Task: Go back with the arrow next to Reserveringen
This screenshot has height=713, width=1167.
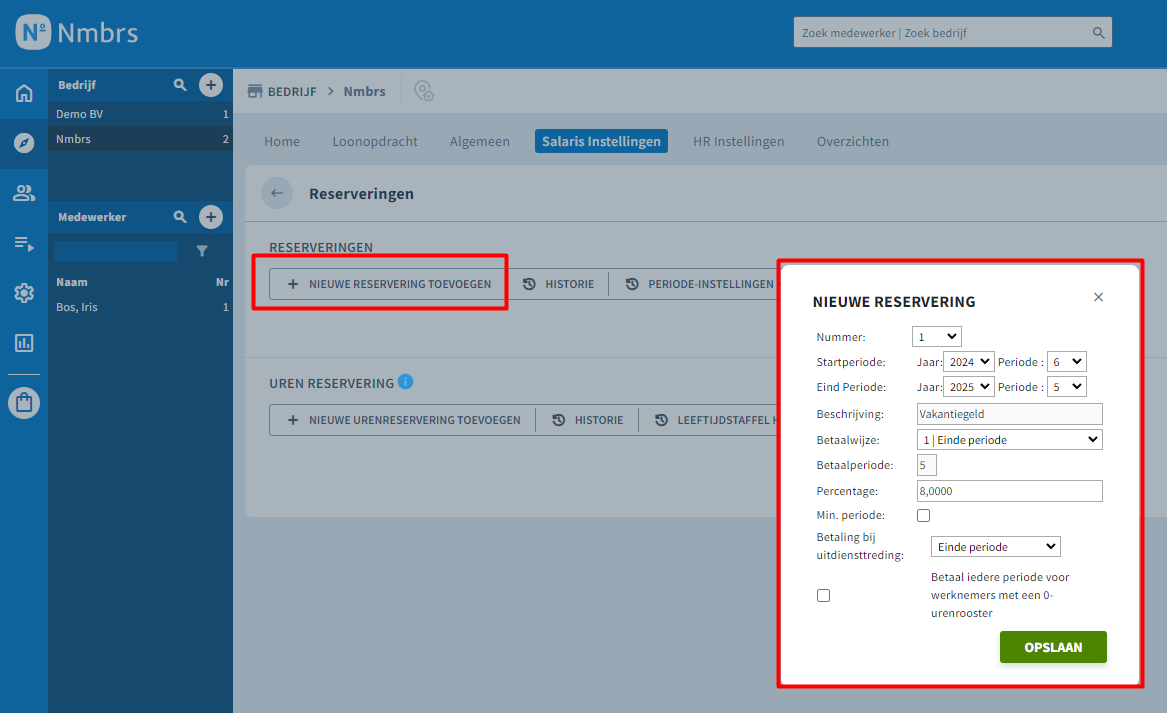Action: (x=277, y=193)
